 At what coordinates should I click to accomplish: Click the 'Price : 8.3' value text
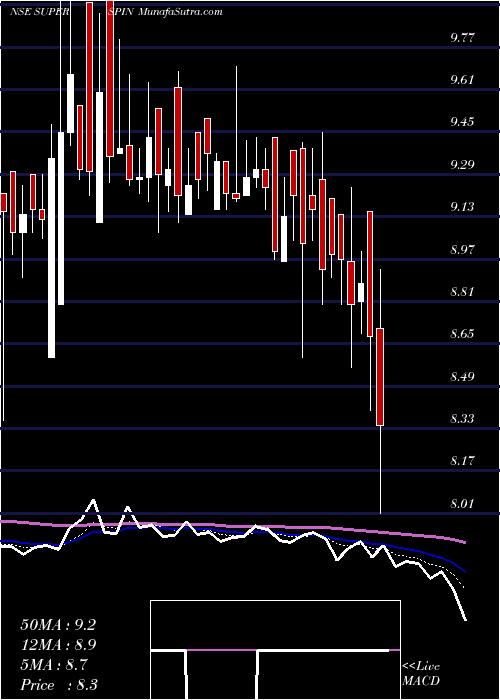pyautogui.click(x=58, y=685)
